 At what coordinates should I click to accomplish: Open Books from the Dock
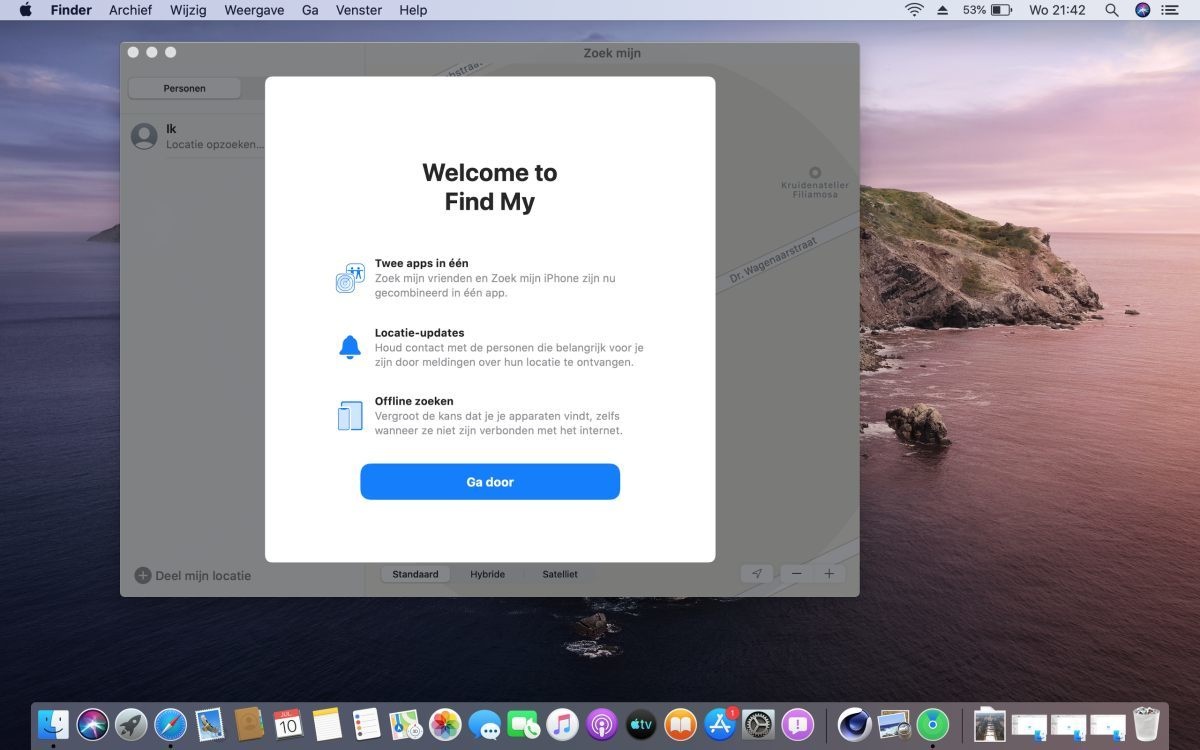pos(681,724)
